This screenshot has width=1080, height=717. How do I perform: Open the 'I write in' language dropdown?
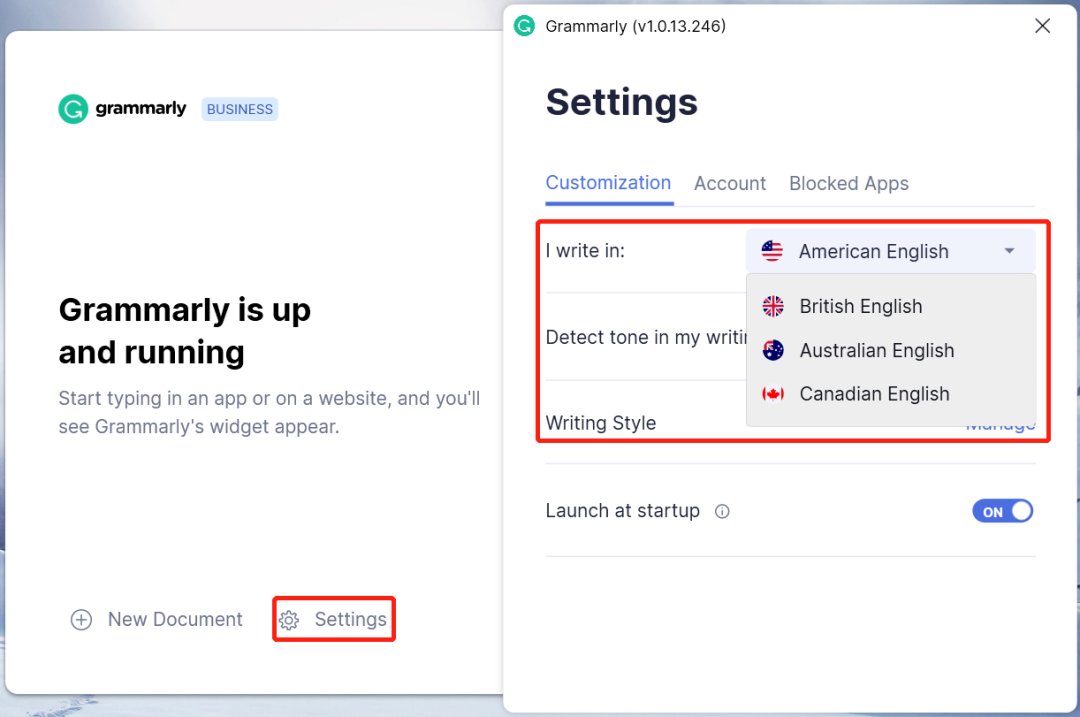point(890,251)
